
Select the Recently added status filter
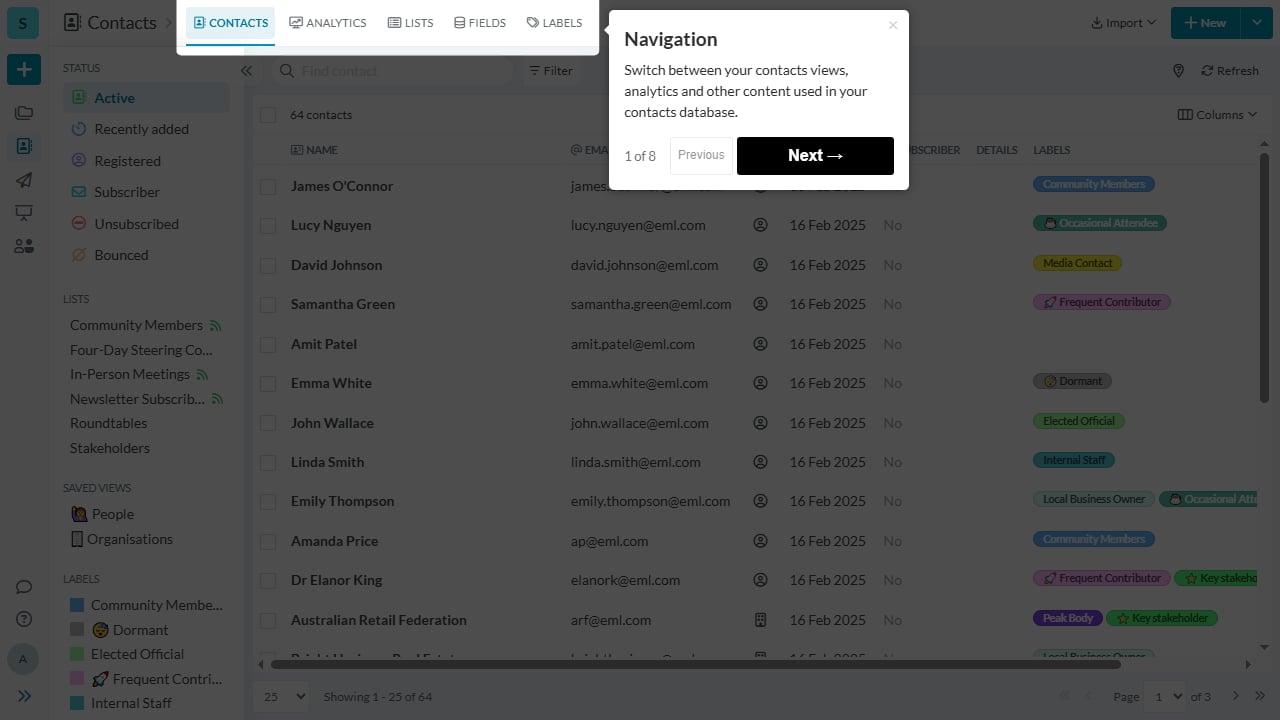tap(147, 129)
